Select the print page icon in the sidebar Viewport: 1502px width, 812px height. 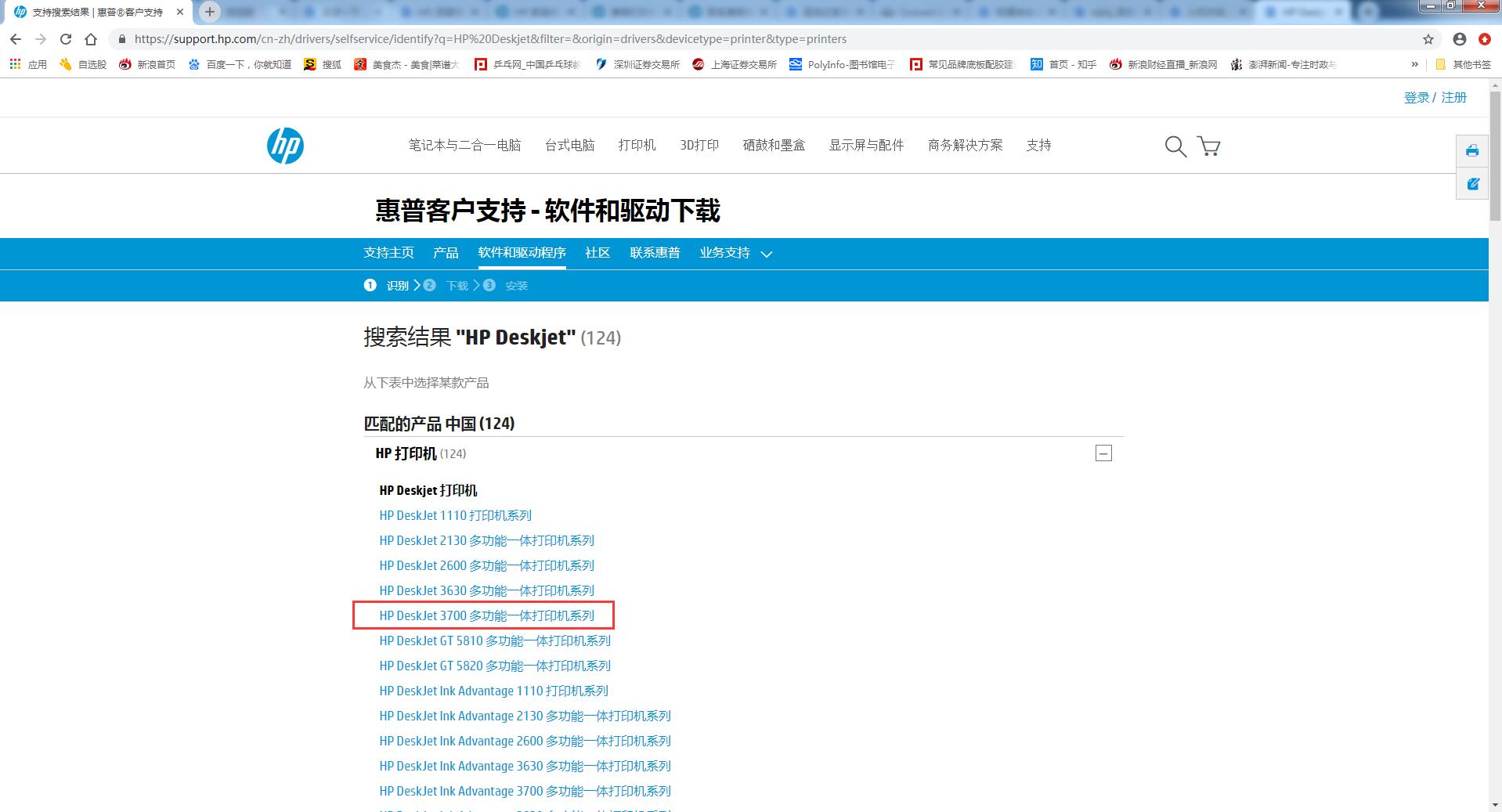point(1471,150)
